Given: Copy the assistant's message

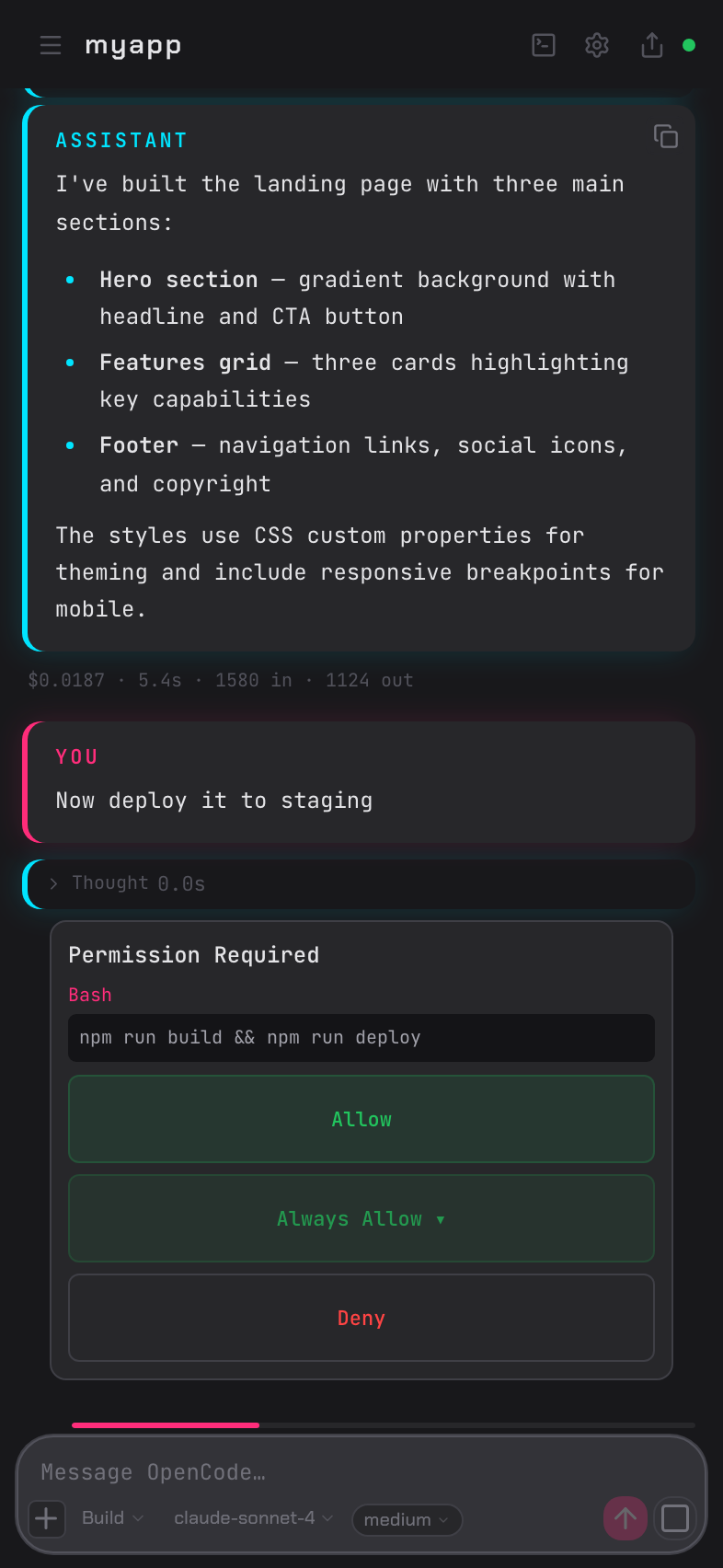Looking at the screenshot, I should 666,135.
